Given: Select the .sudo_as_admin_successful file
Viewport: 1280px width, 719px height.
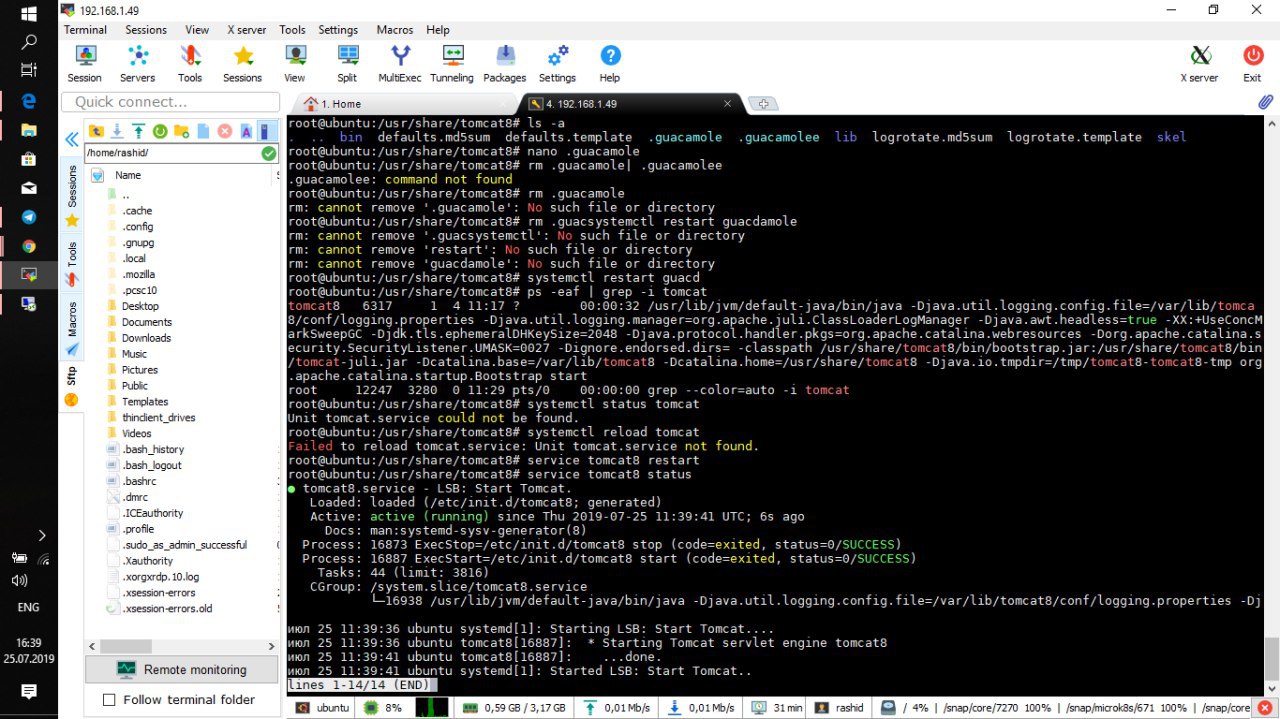Looking at the screenshot, I should [184, 545].
